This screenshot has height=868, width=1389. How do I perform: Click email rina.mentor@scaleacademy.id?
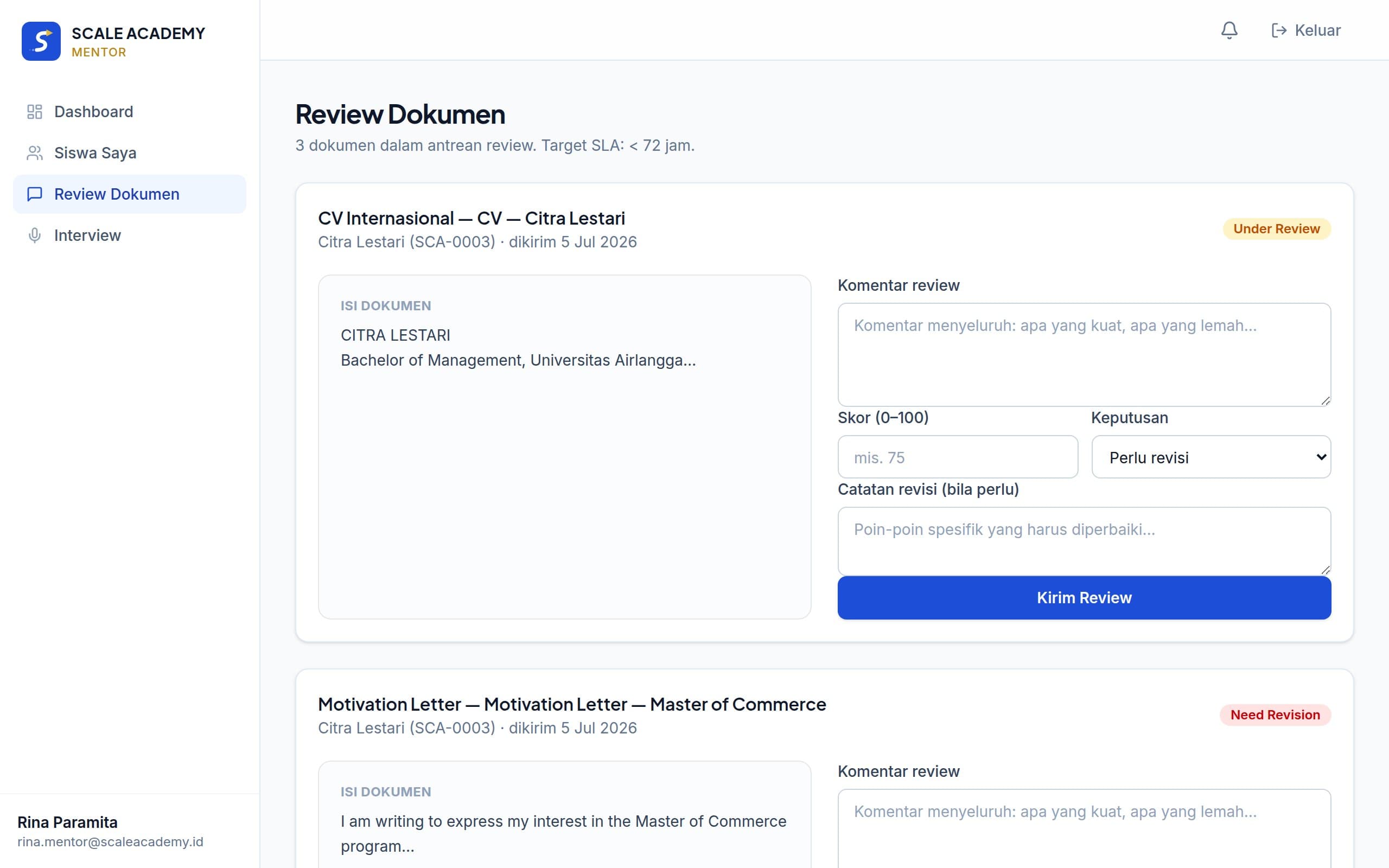click(x=110, y=841)
